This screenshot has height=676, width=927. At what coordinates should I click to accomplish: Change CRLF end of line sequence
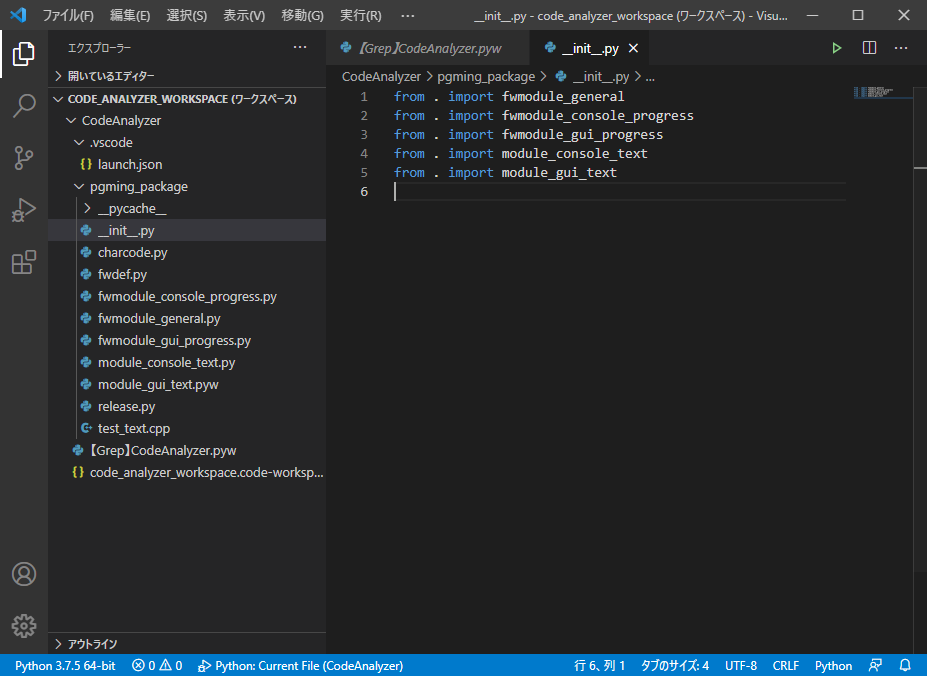coord(786,665)
